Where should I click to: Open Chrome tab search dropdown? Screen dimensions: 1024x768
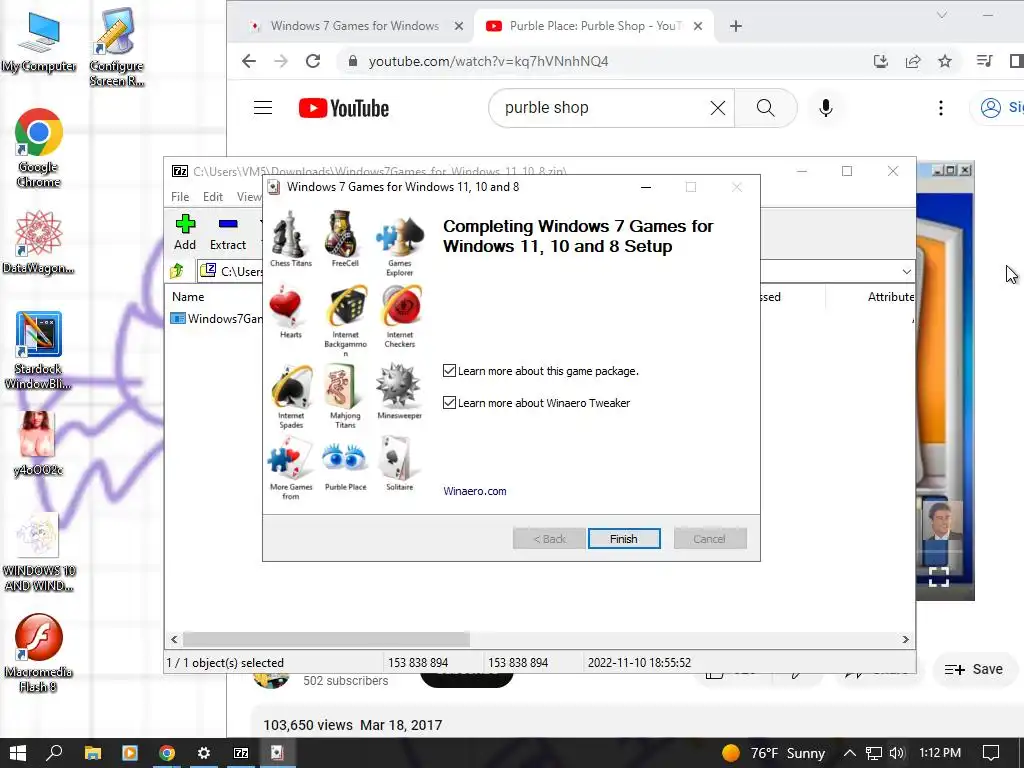[x=941, y=15]
